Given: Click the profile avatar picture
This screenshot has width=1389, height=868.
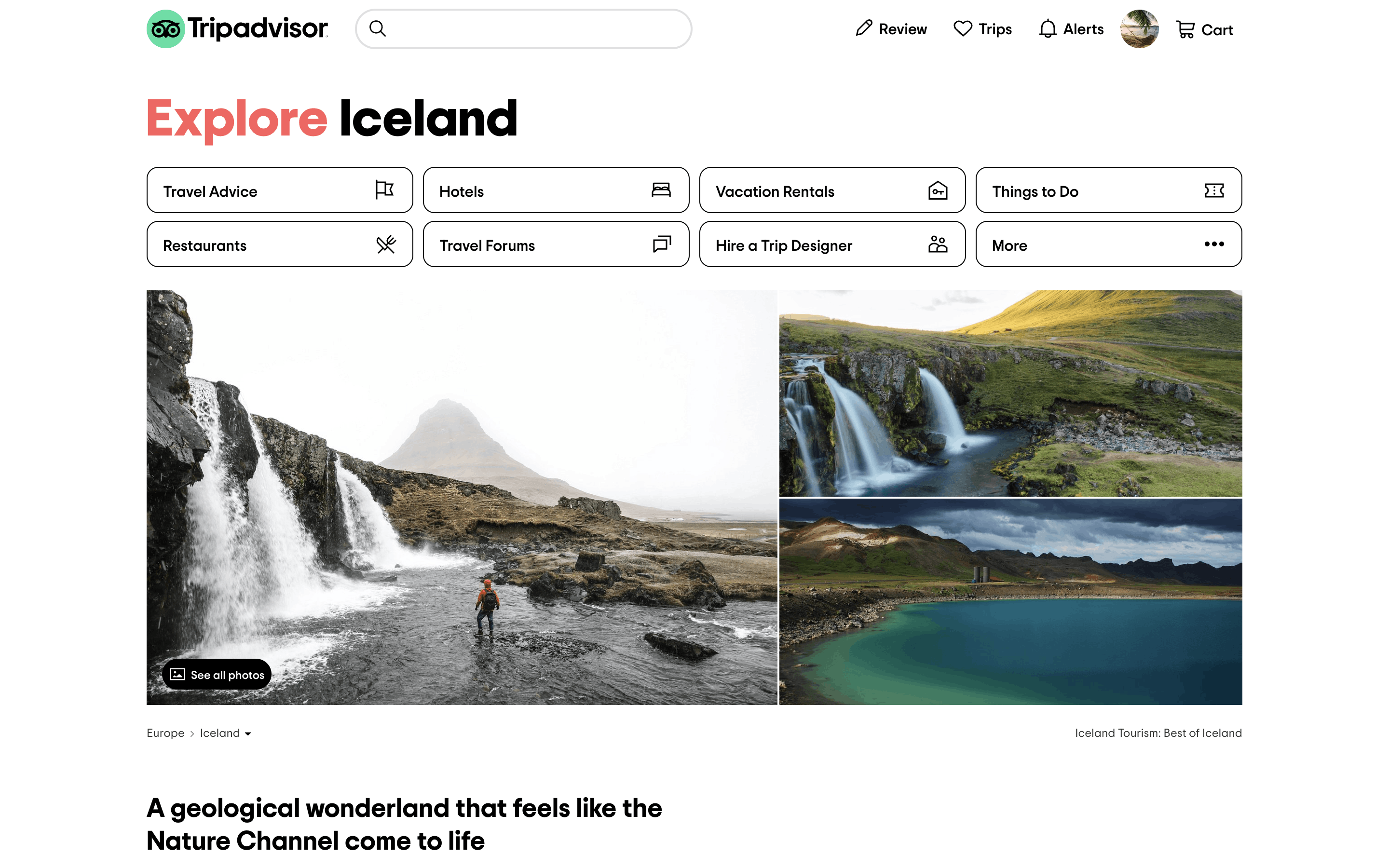Looking at the screenshot, I should (x=1139, y=29).
